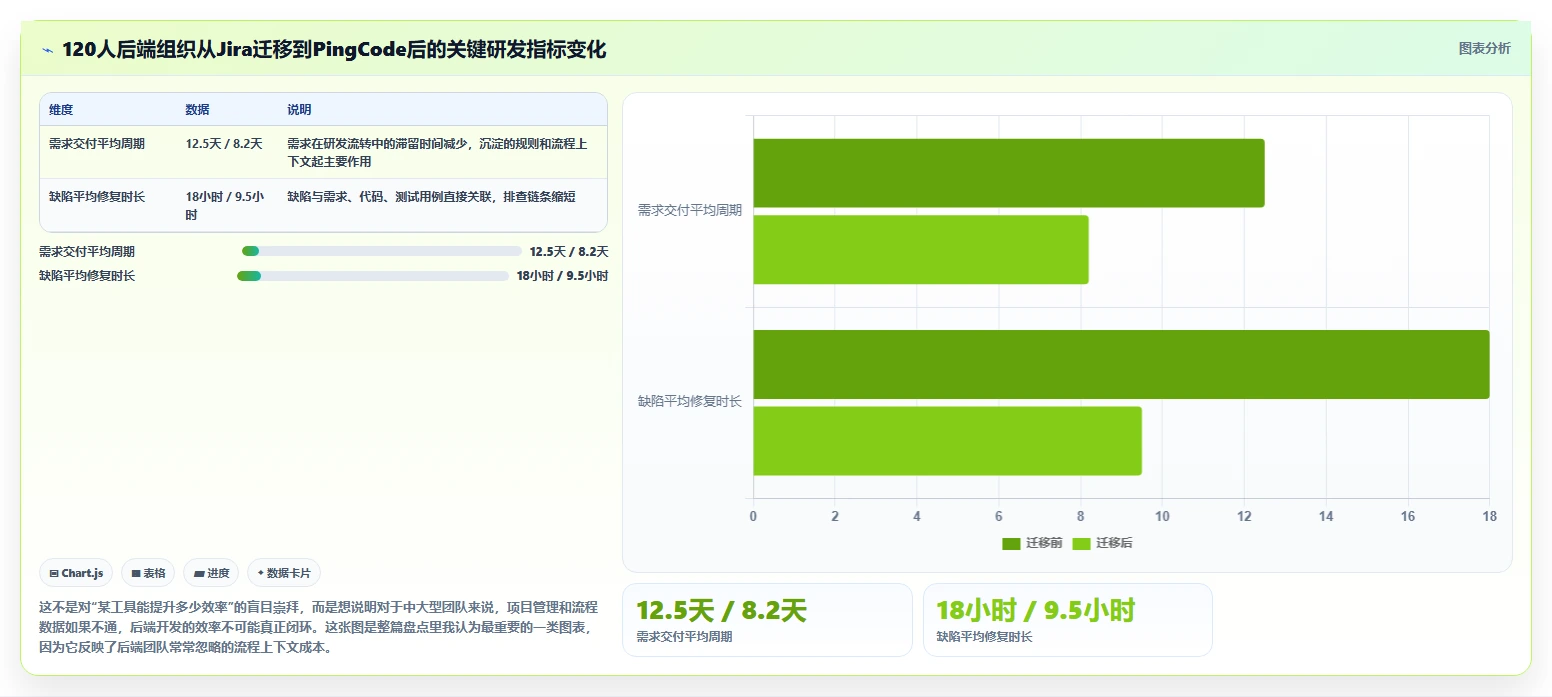Click the description paragraph beginning with 这不是对

tap(318, 627)
